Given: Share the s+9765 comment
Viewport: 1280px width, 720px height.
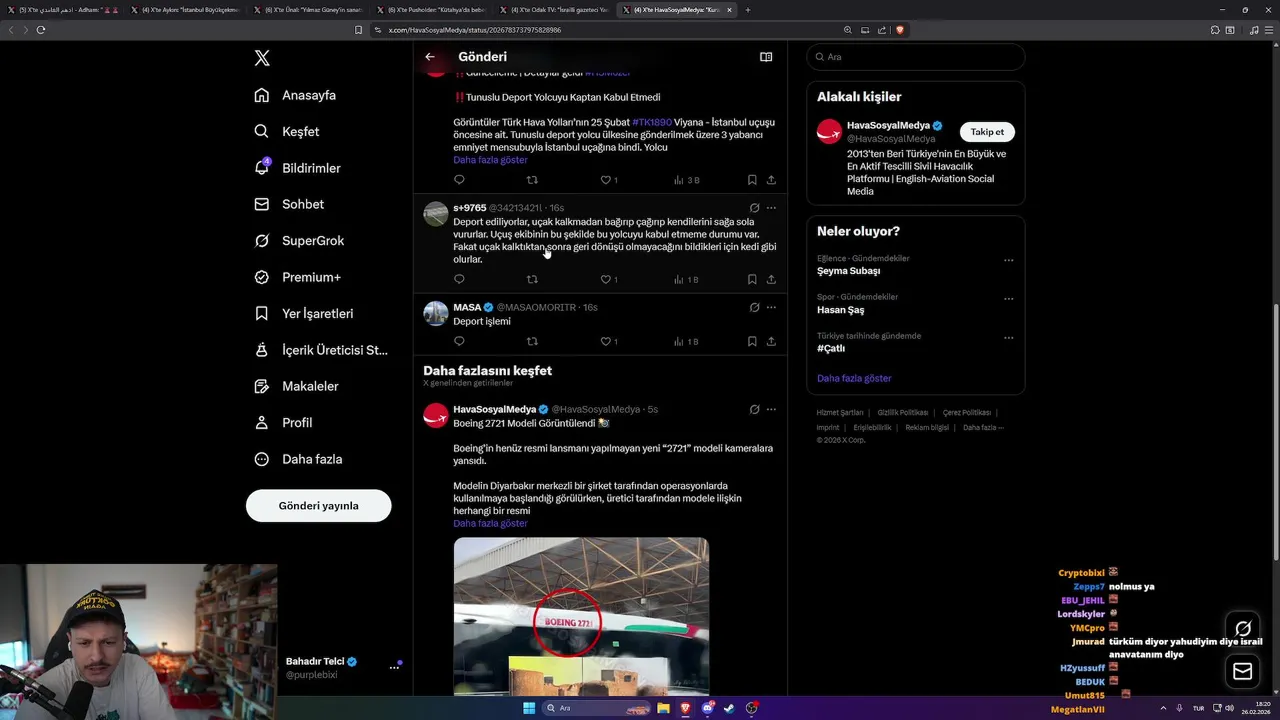Looking at the screenshot, I should [771, 280].
